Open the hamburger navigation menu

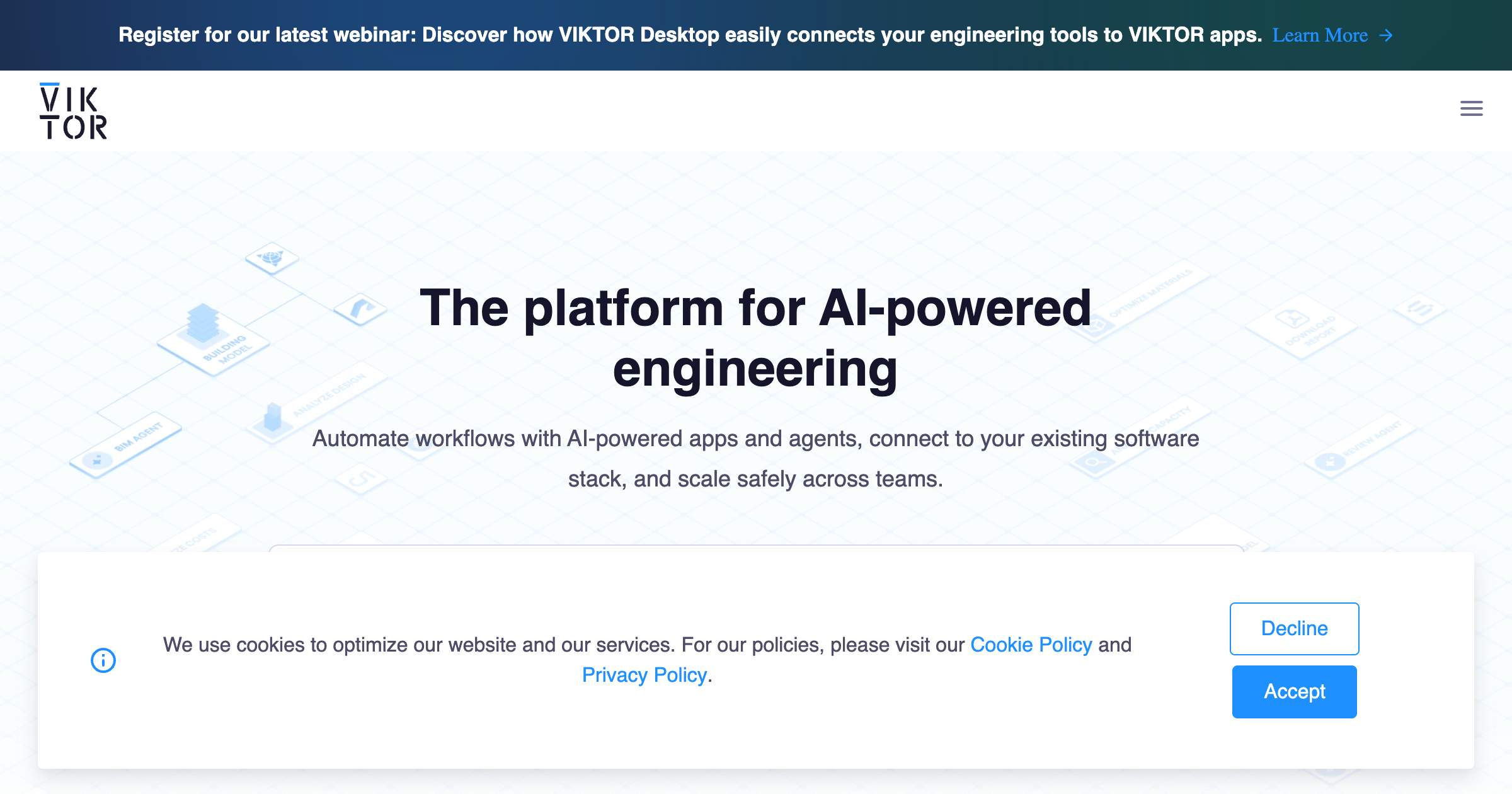(x=1471, y=108)
